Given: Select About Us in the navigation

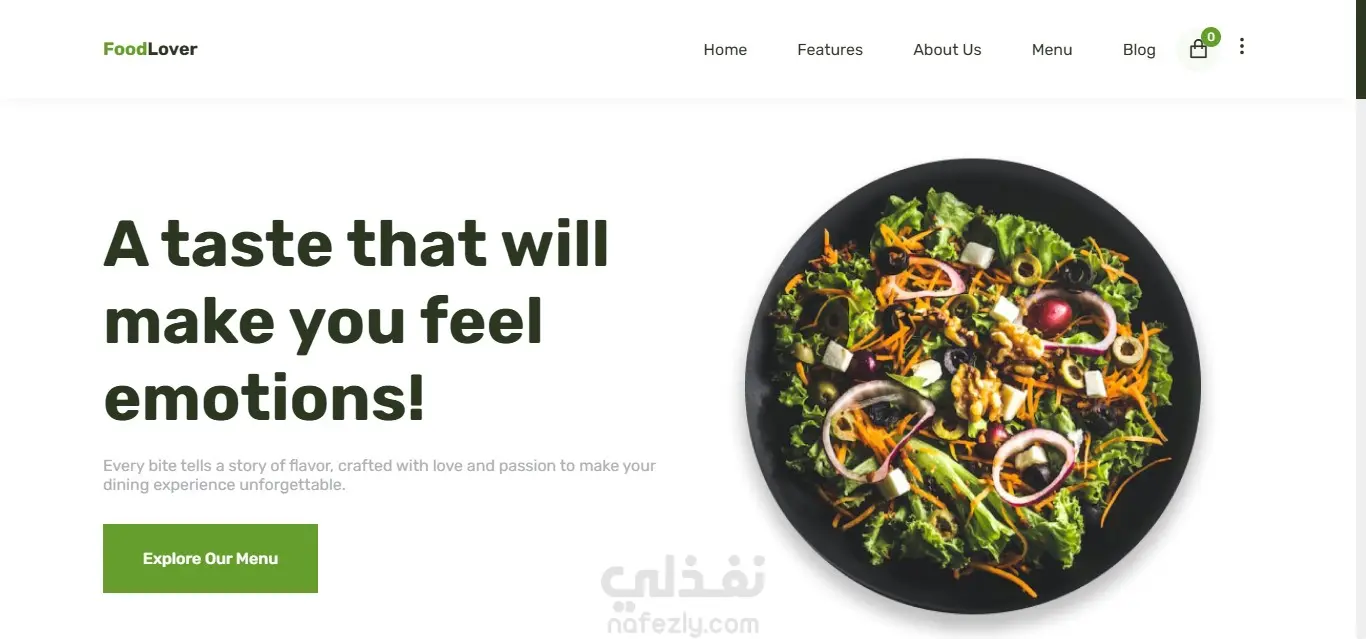Looking at the screenshot, I should tap(947, 50).
